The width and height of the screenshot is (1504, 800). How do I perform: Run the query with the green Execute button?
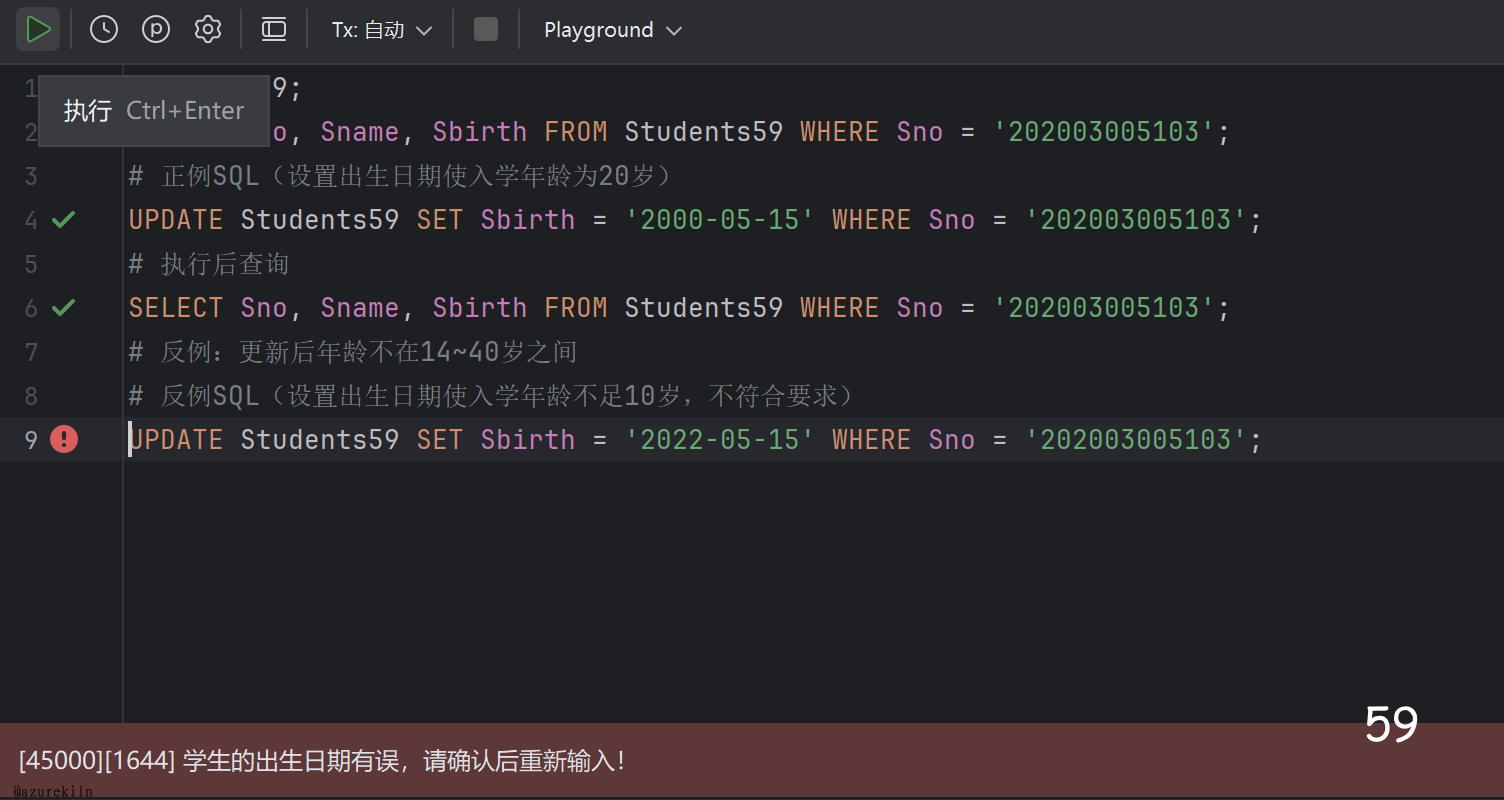coord(38,30)
